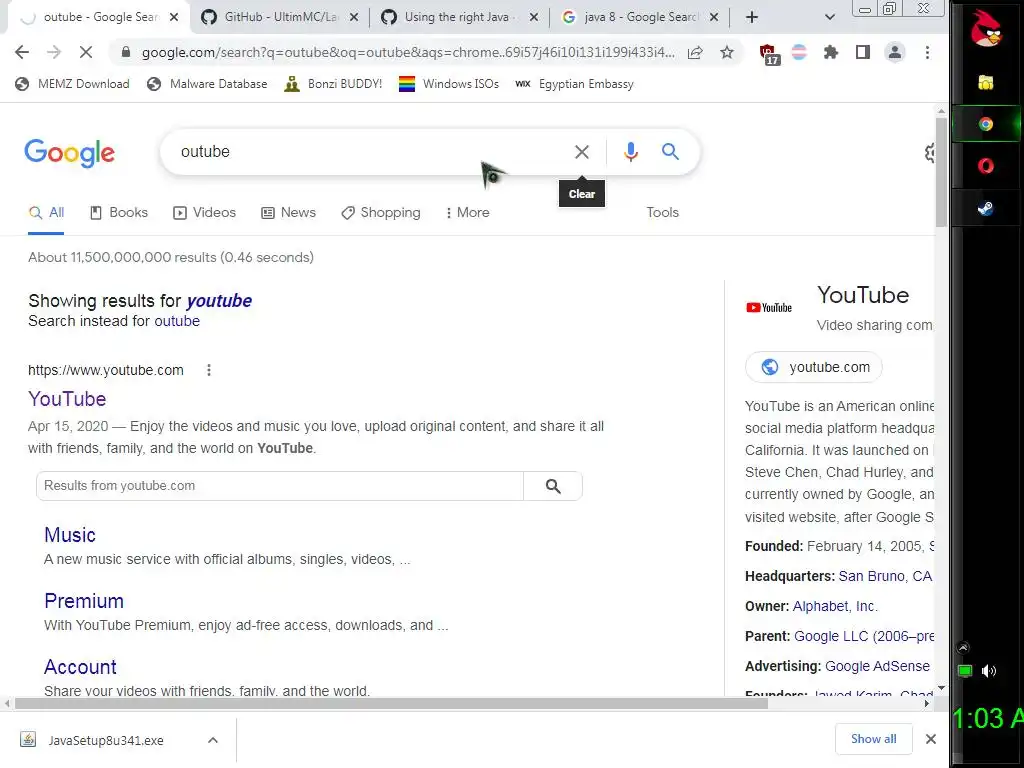Open the uBlock extension icon showing 17
The width and height of the screenshot is (1024, 768).
[x=769, y=54]
